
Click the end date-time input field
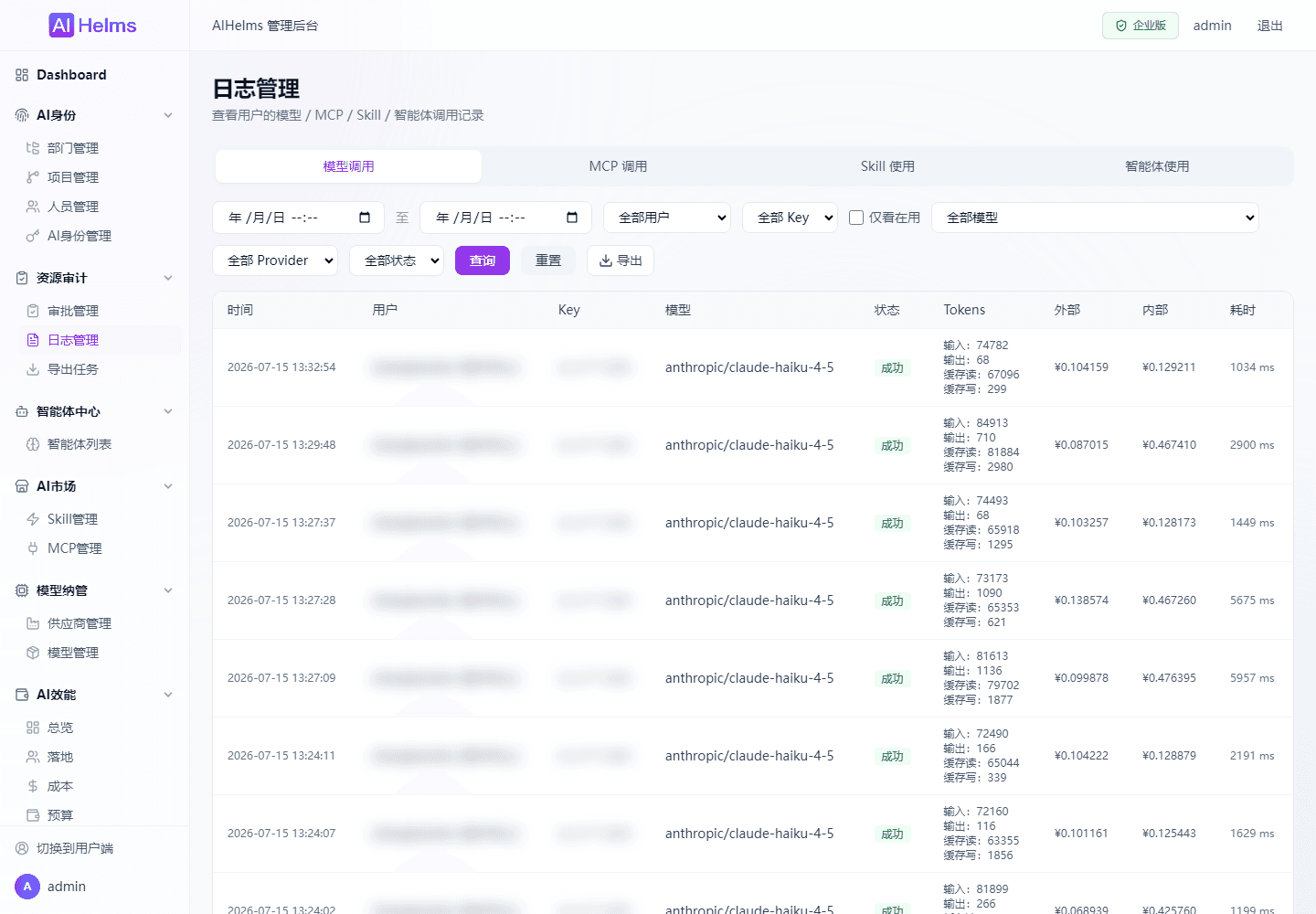[505, 218]
